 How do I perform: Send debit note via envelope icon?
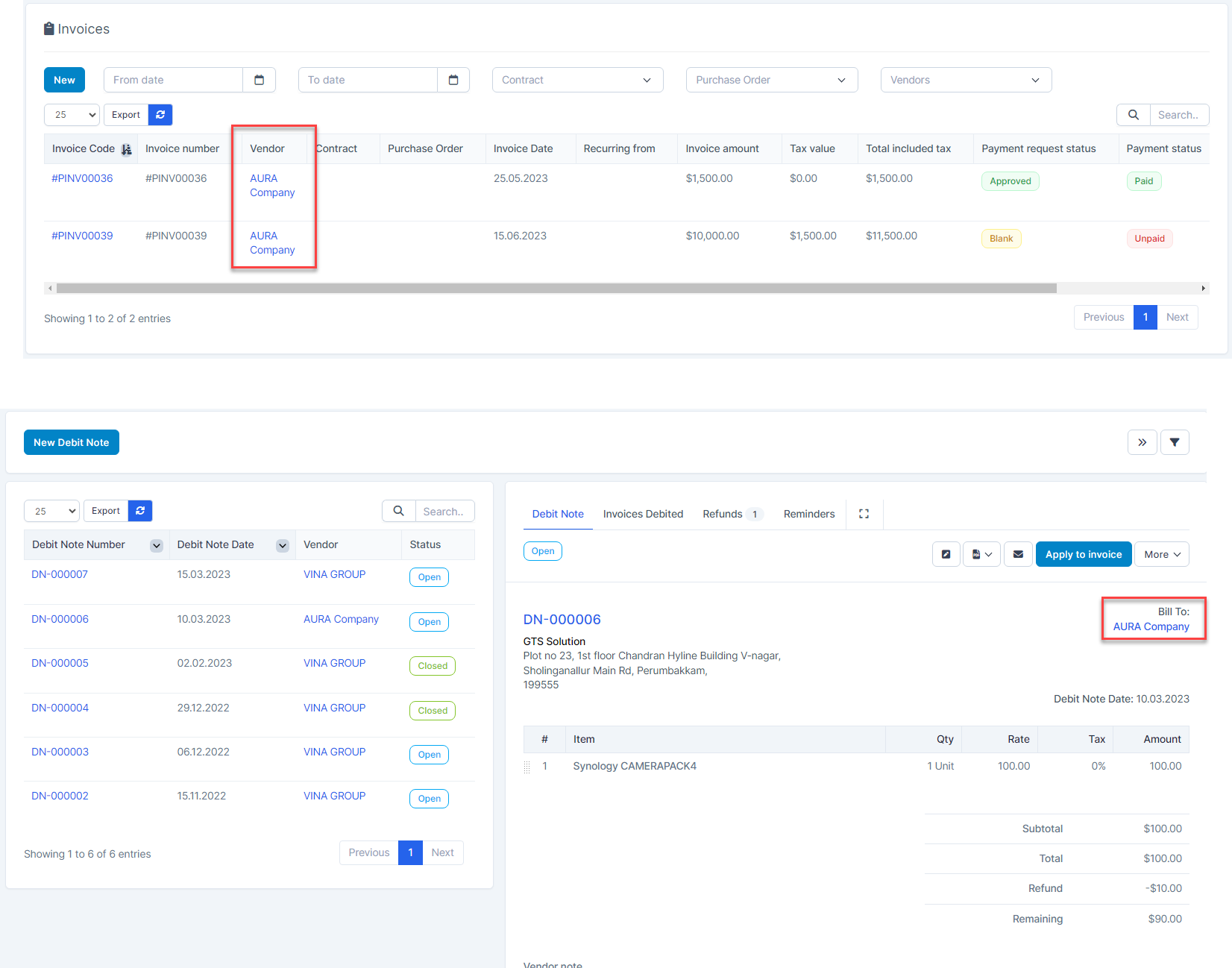[1018, 554]
